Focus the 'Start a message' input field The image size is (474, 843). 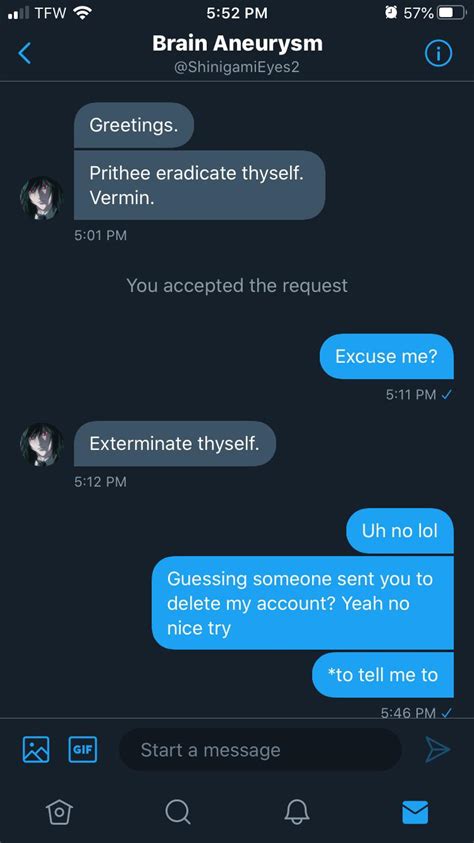pos(260,749)
